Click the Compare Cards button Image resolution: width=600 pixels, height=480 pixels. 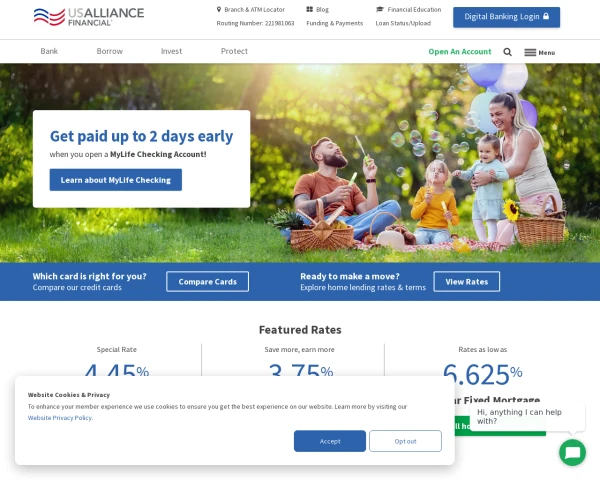207,282
